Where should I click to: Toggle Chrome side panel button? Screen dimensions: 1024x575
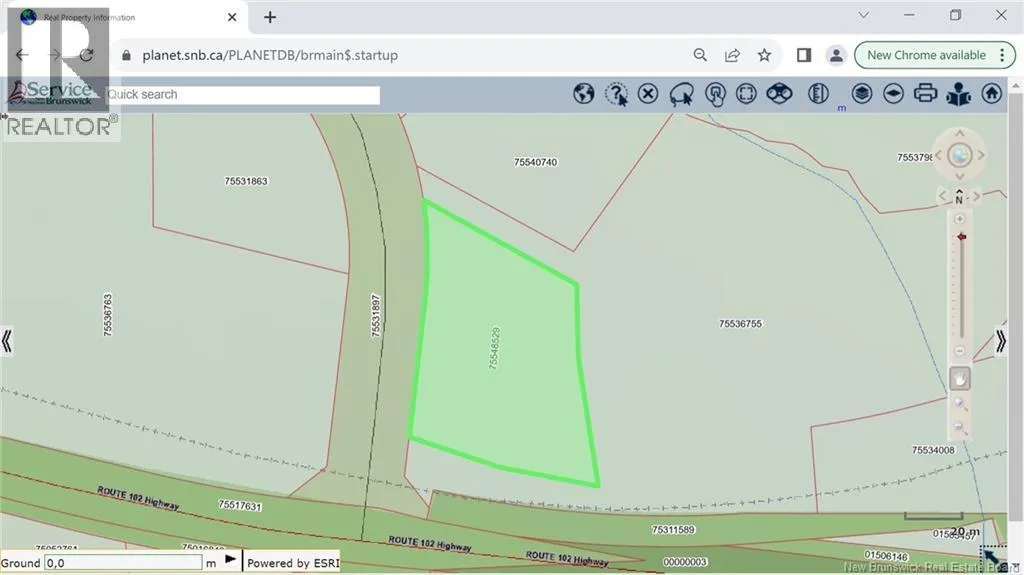pyautogui.click(x=803, y=55)
